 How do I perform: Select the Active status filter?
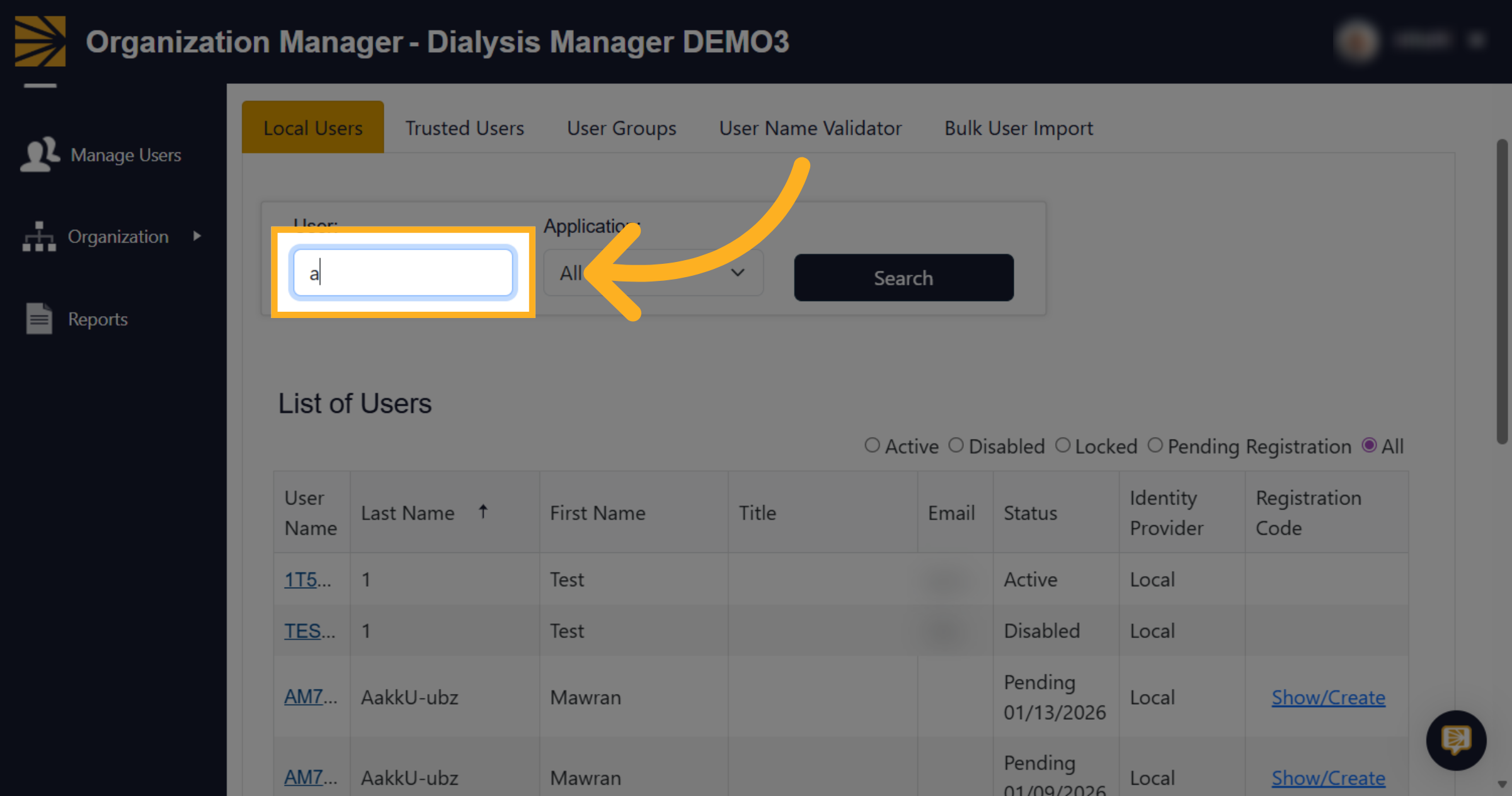[872, 445]
